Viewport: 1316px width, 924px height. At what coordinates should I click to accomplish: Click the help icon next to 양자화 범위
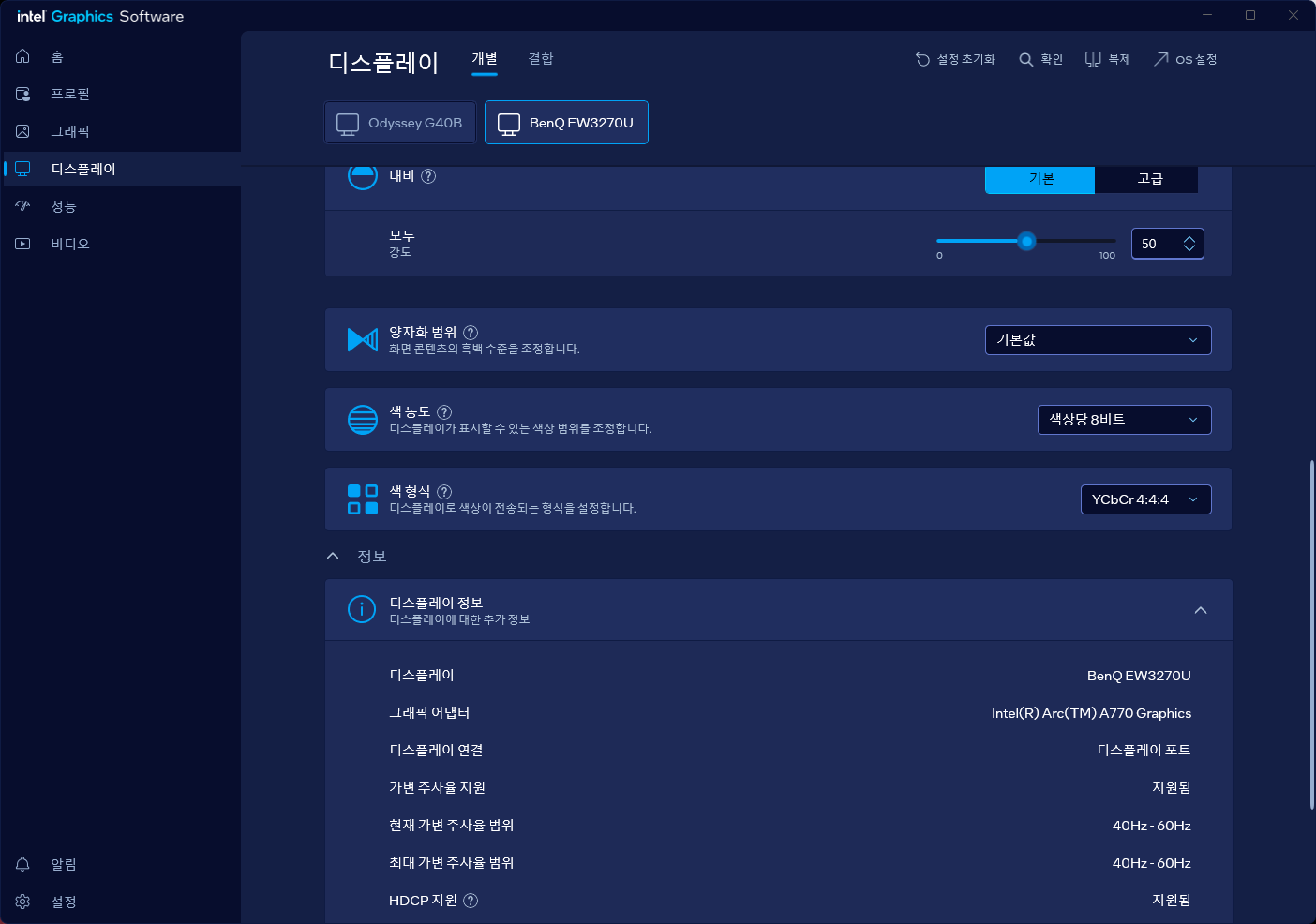[471, 332]
